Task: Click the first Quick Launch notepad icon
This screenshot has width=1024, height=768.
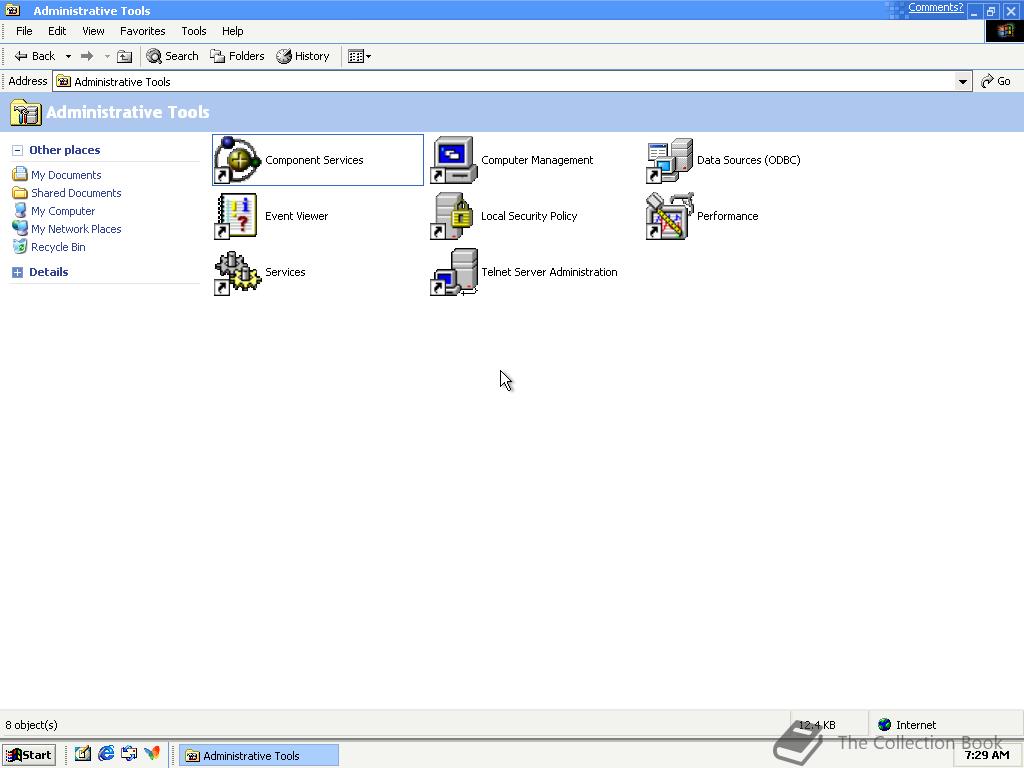Action: pos(82,754)
